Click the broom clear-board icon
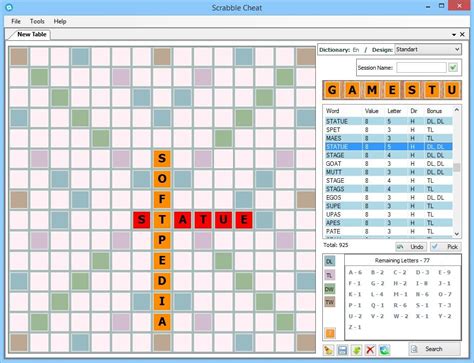474x363 pixels. [329, 350]
